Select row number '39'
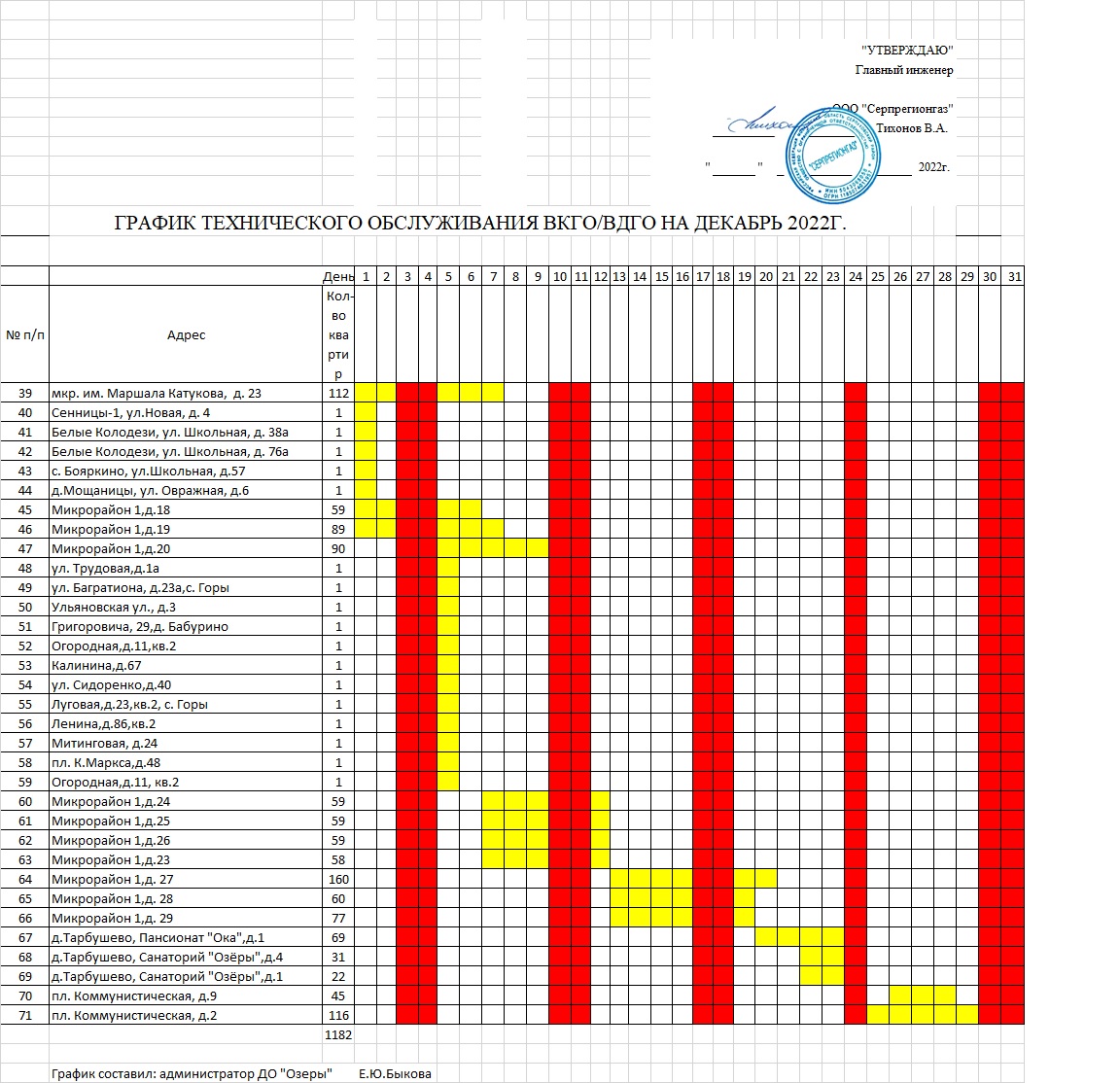The width and height of the screenshot is (1120, 1083). click(25, 393)
